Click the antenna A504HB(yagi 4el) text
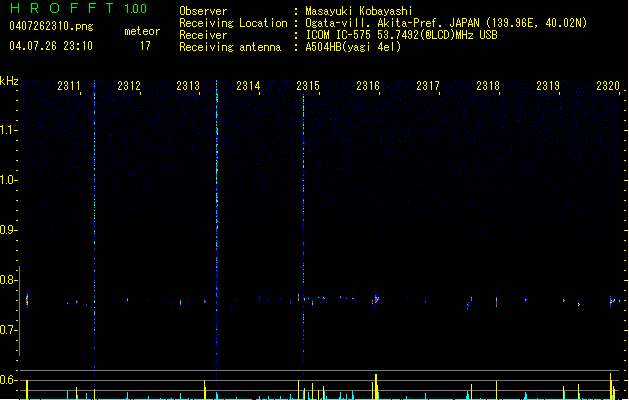This screenshot has width=629, height=400. 353,47
